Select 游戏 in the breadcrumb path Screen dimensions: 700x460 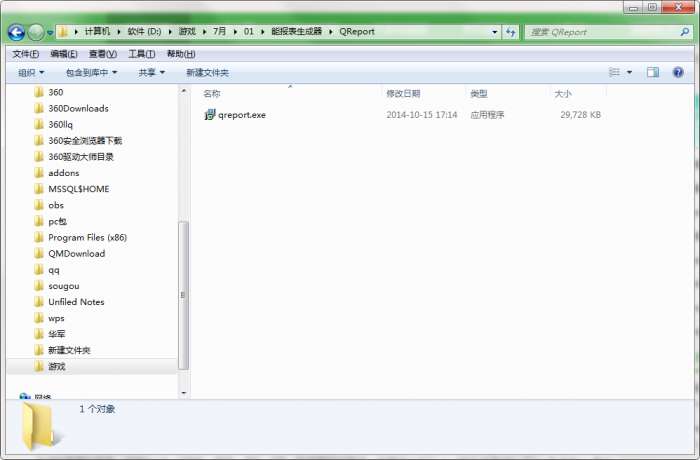(187, 31)
